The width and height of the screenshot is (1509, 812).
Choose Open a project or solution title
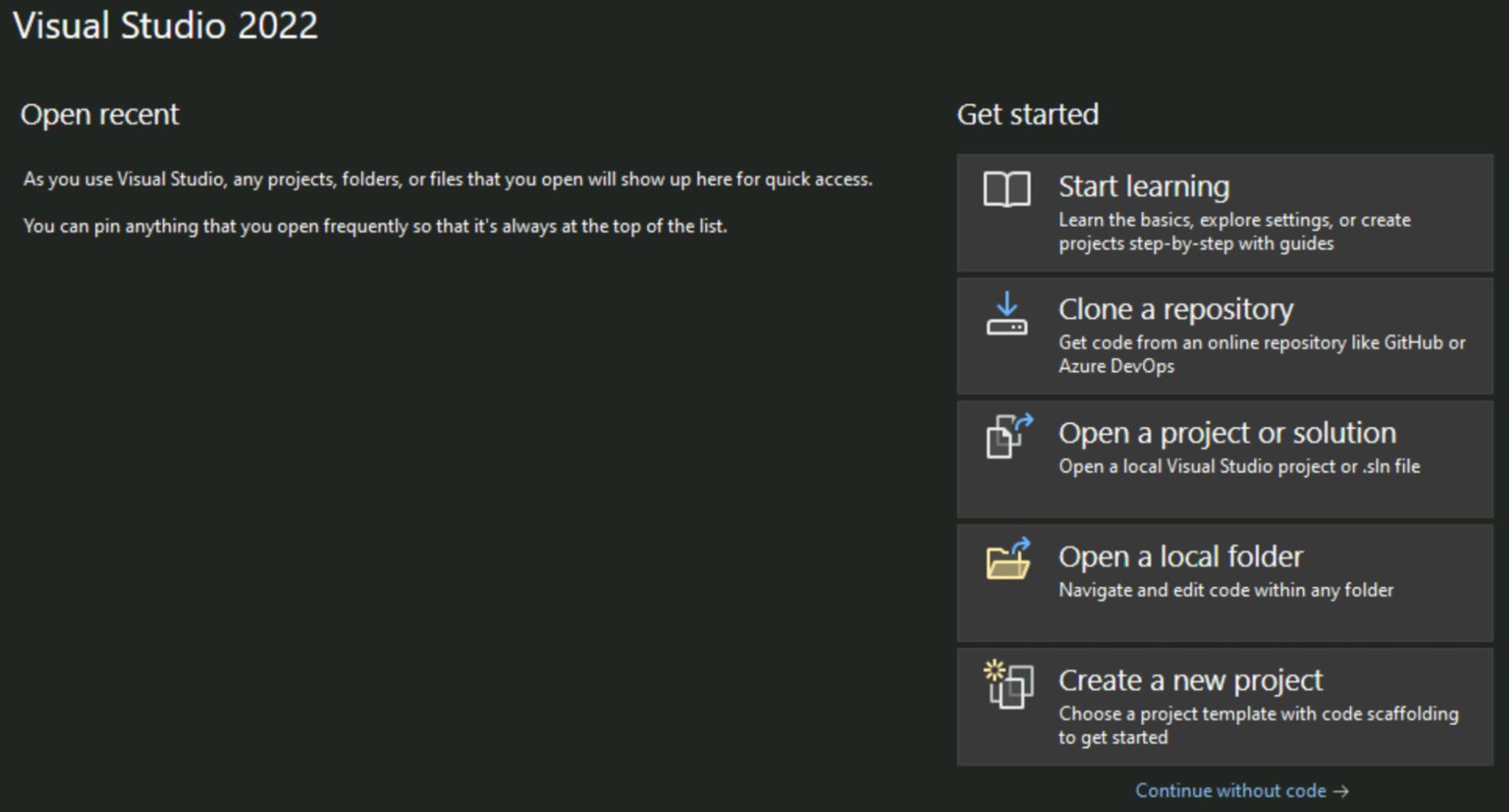point(1227,433)
